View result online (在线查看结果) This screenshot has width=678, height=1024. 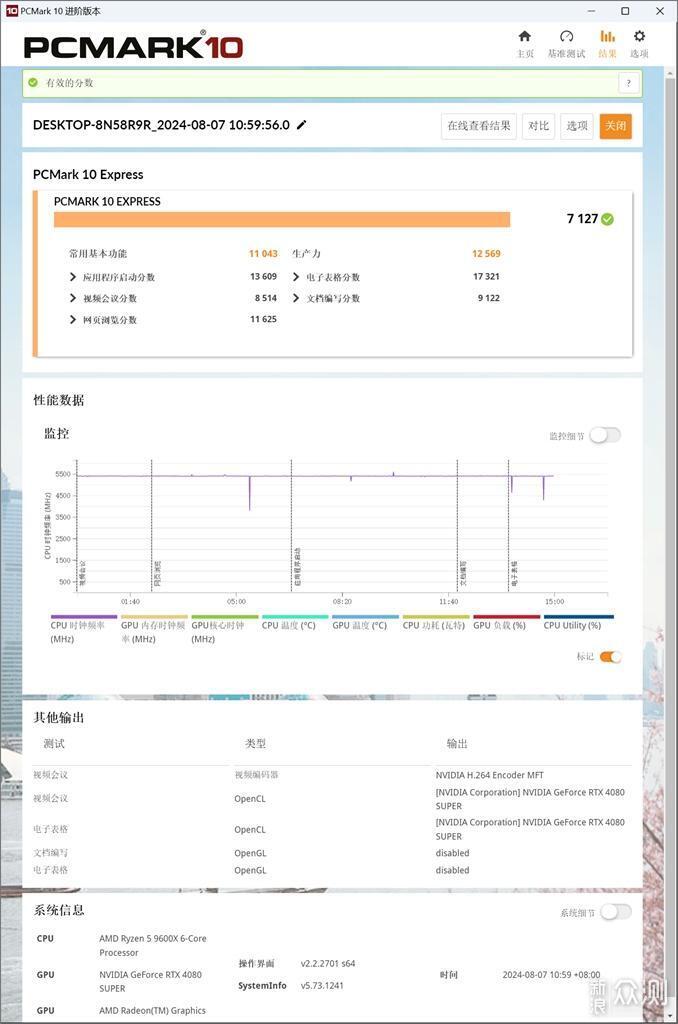(479, 125)
